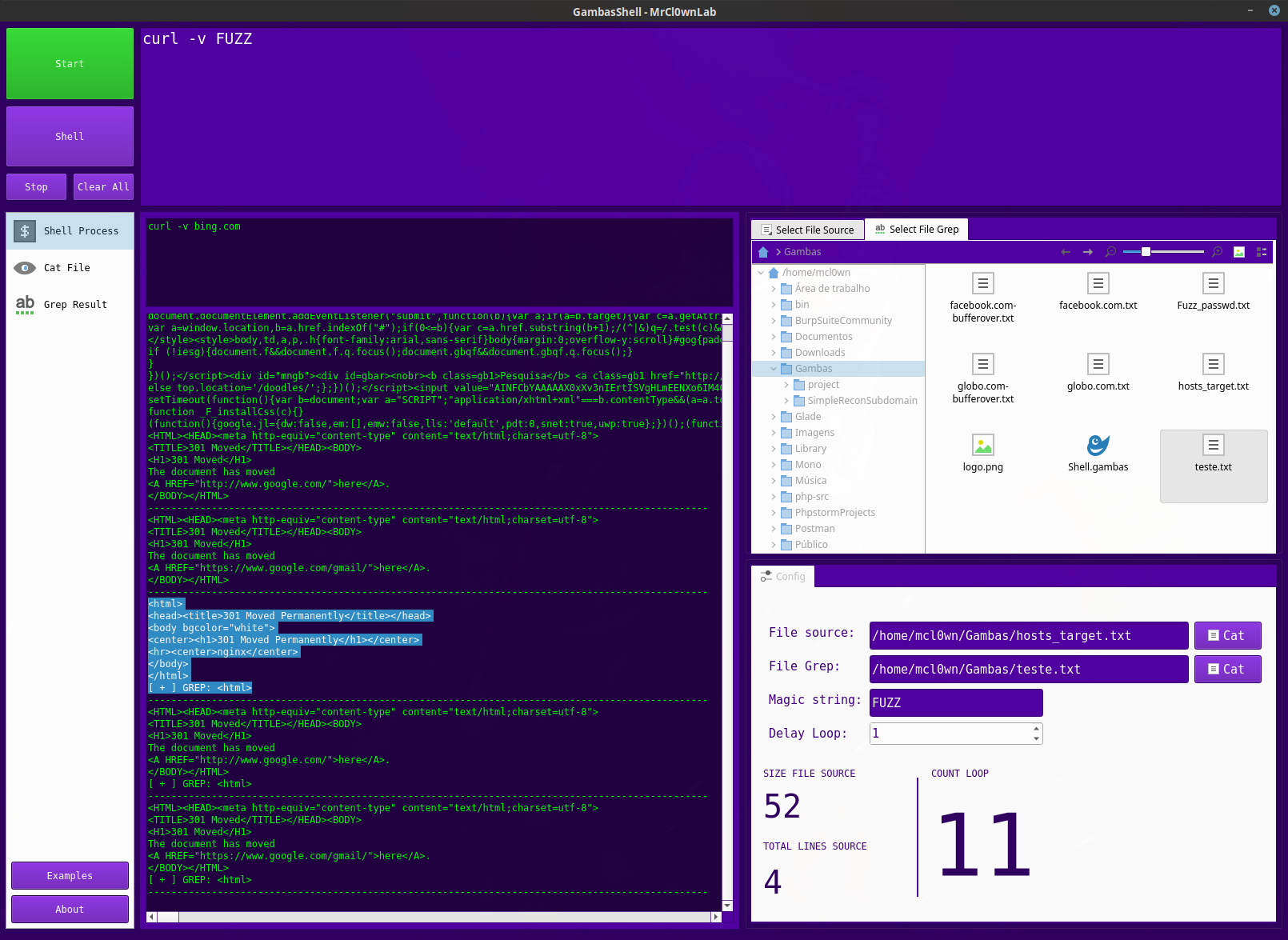Switch to Select File Source tab
Viewport: 1288px width, 940px height.
click(x=808, y=230)
